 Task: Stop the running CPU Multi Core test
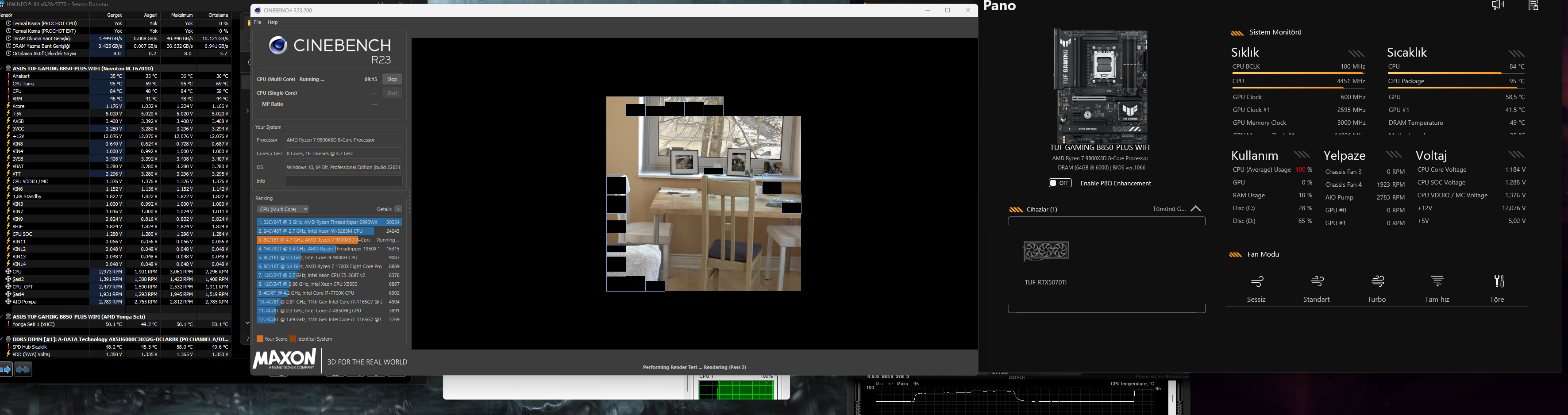point(392,80)
